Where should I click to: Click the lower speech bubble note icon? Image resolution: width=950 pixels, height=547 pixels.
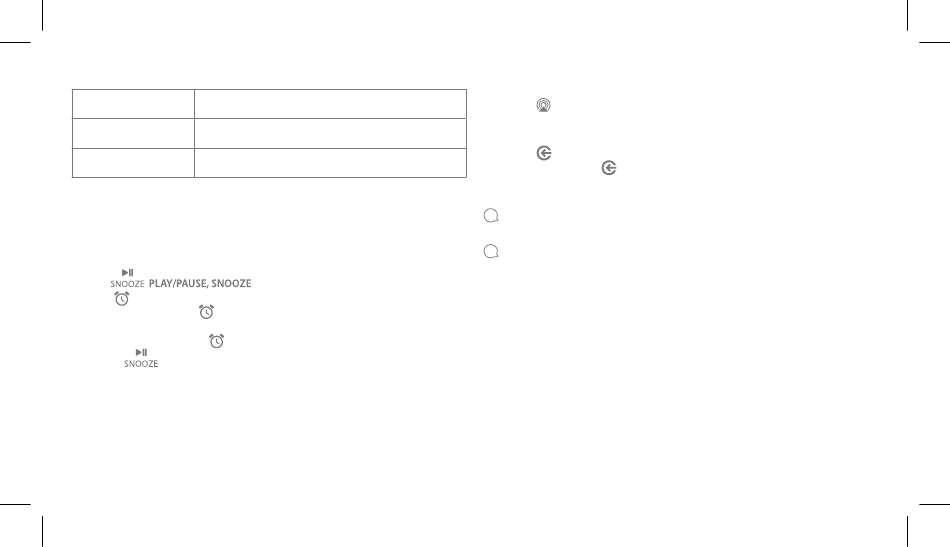[491, 251]
